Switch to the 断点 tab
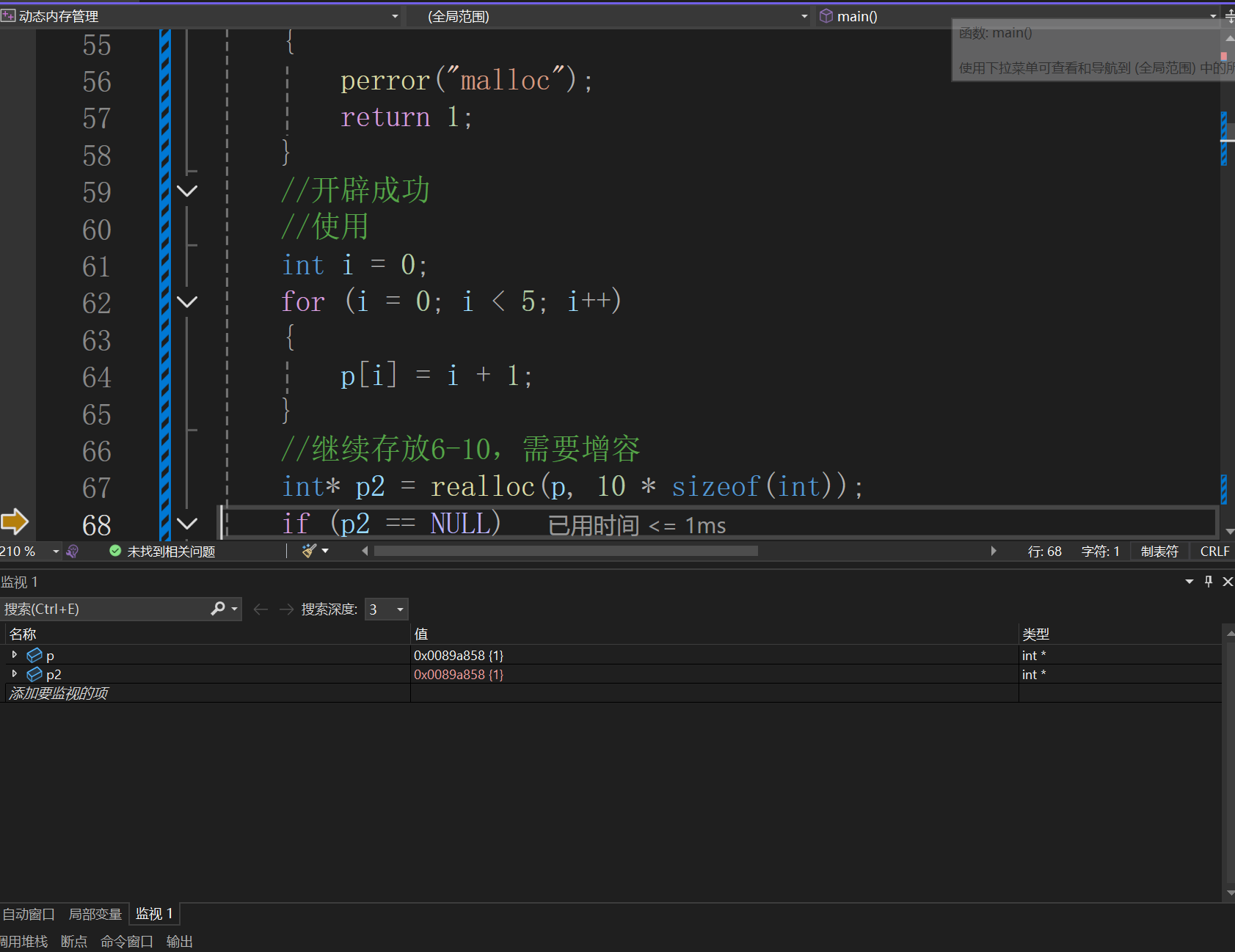Viewport: 1235px width, 952px height. tap(73, 941)
